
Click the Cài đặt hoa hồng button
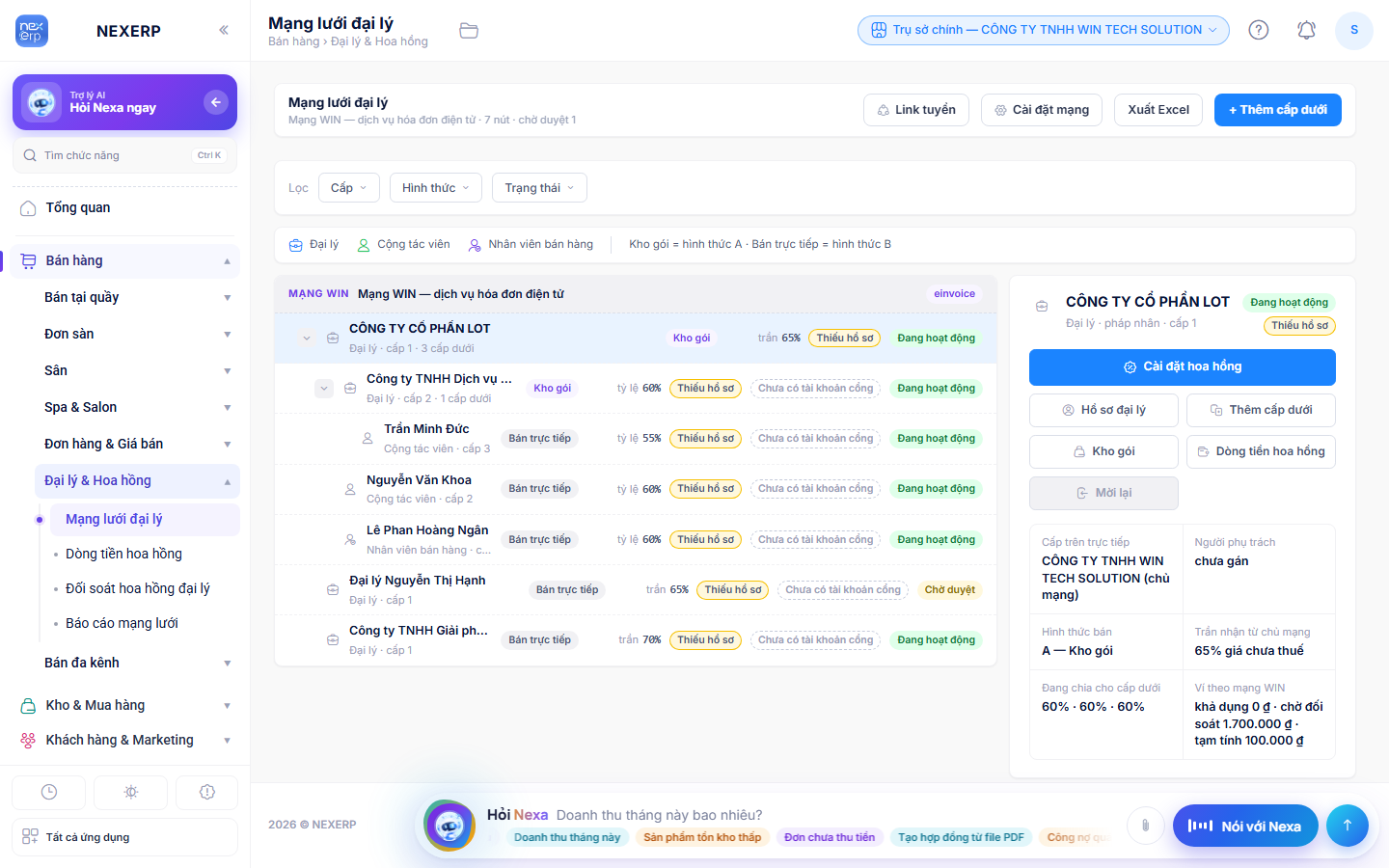(x=1183, y=367)
